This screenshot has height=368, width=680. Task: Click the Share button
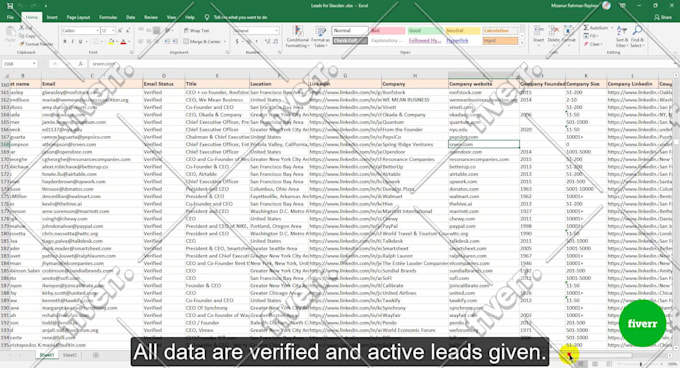[x=663, y=17]
